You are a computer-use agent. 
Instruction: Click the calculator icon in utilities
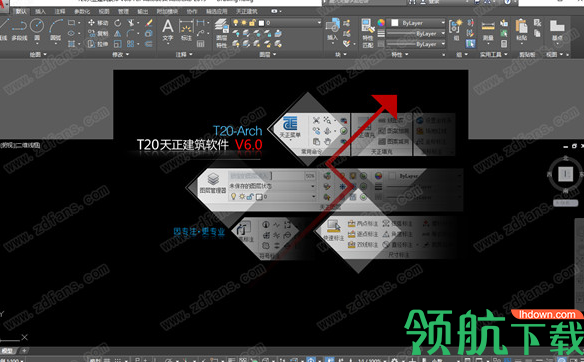[504, 44]
